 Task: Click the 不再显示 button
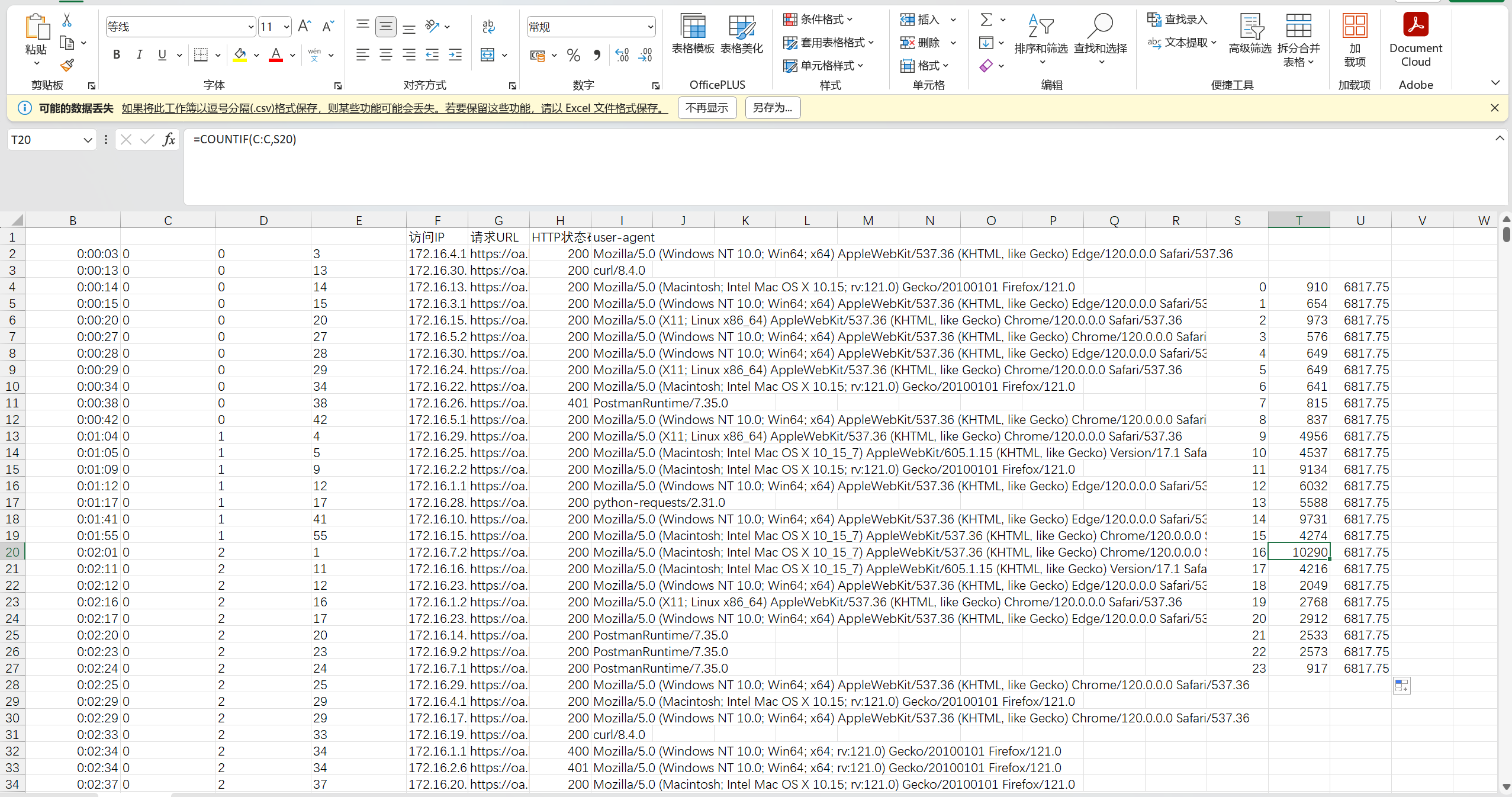tap(707, 108)
